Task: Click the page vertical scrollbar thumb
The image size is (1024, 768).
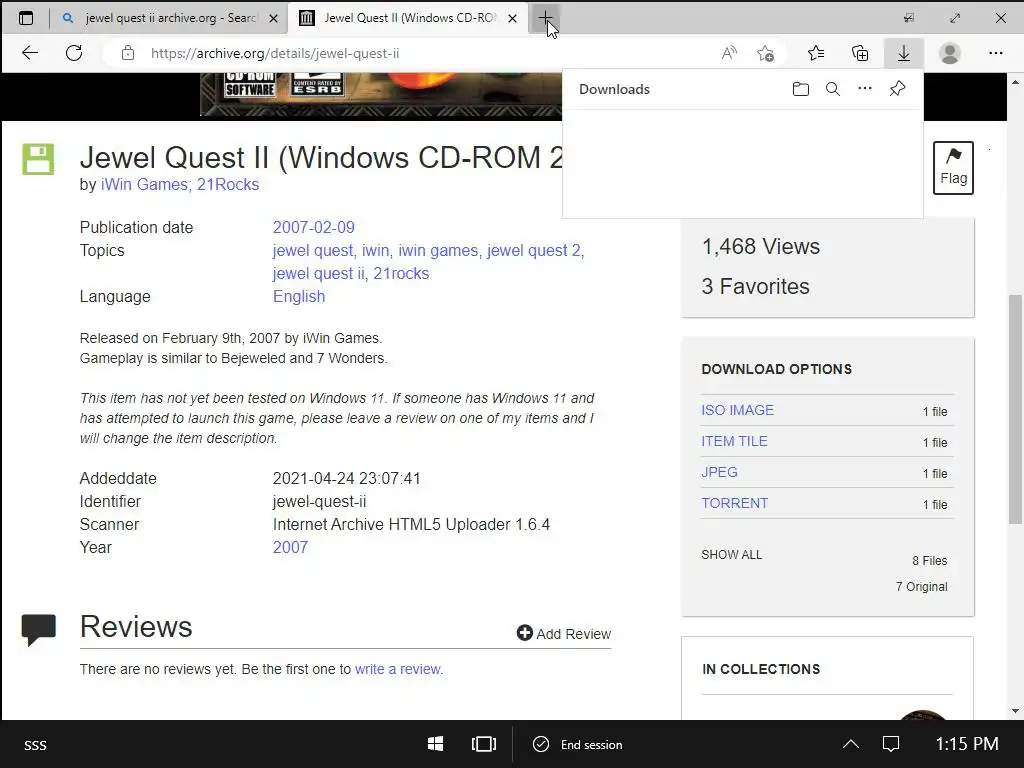Action: [1014, 409]
